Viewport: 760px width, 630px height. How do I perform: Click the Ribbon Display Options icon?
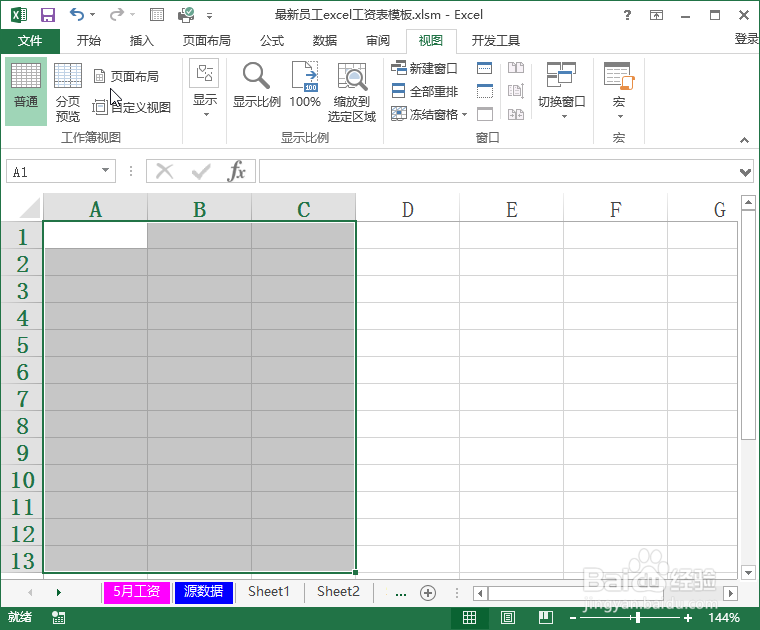click(656, 15)
